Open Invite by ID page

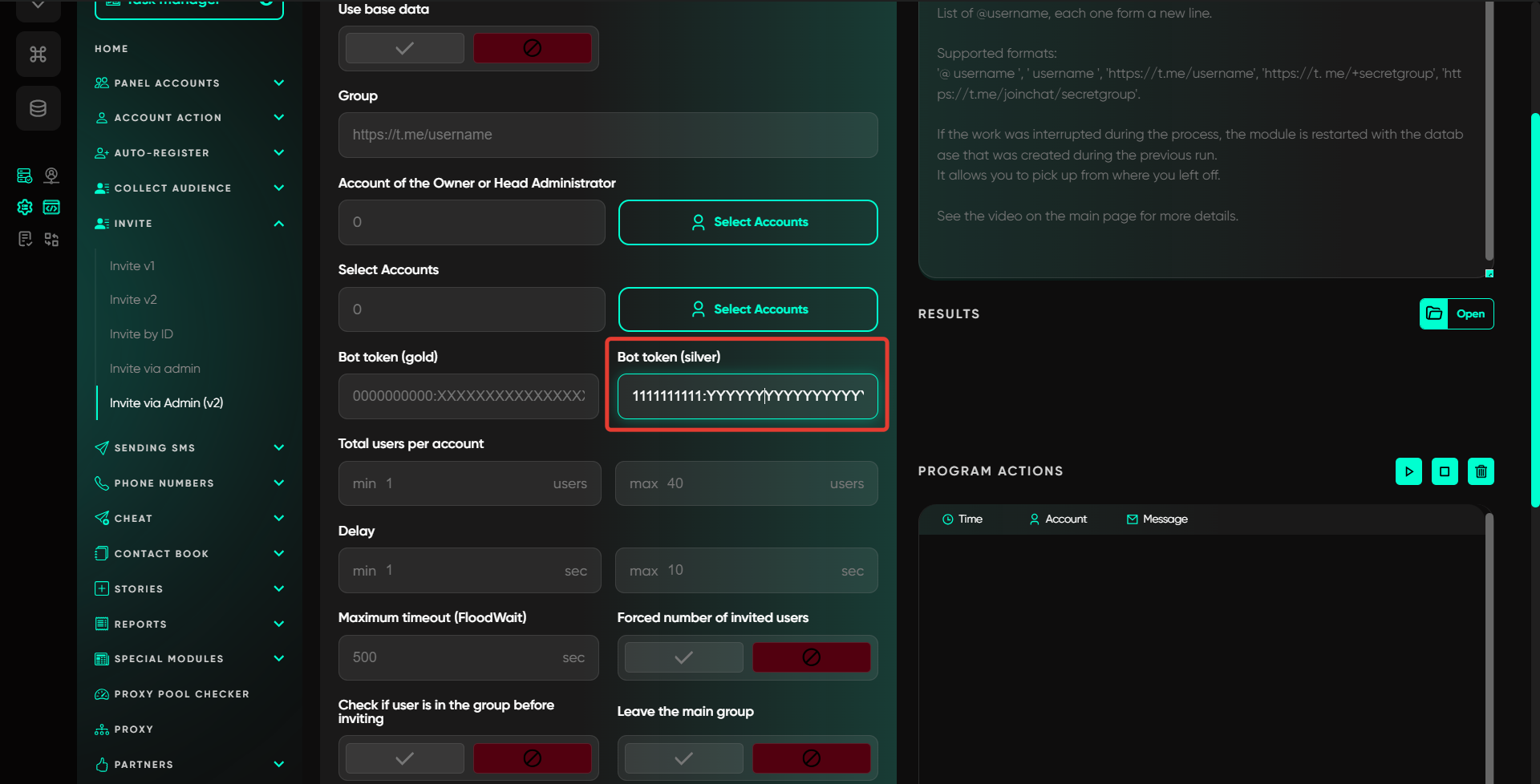coord(141,334)
